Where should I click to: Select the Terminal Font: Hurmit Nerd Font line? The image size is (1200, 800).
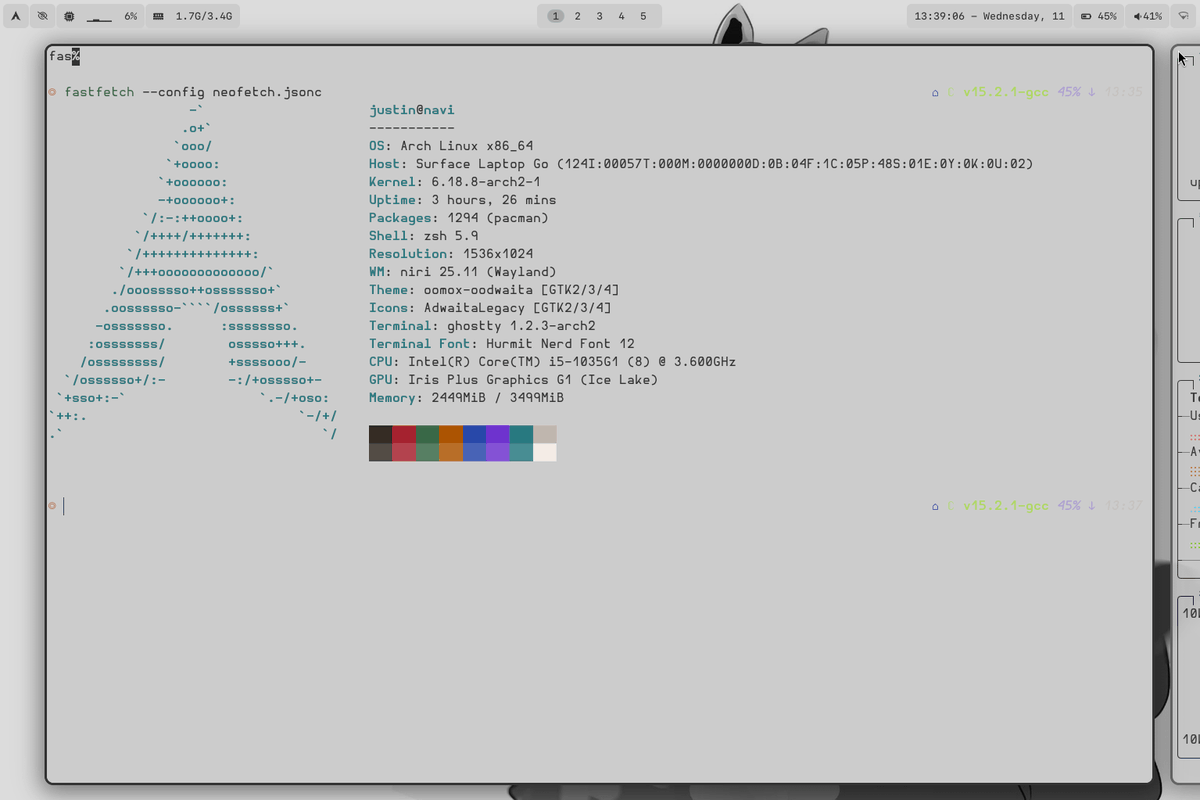[502, 344]
